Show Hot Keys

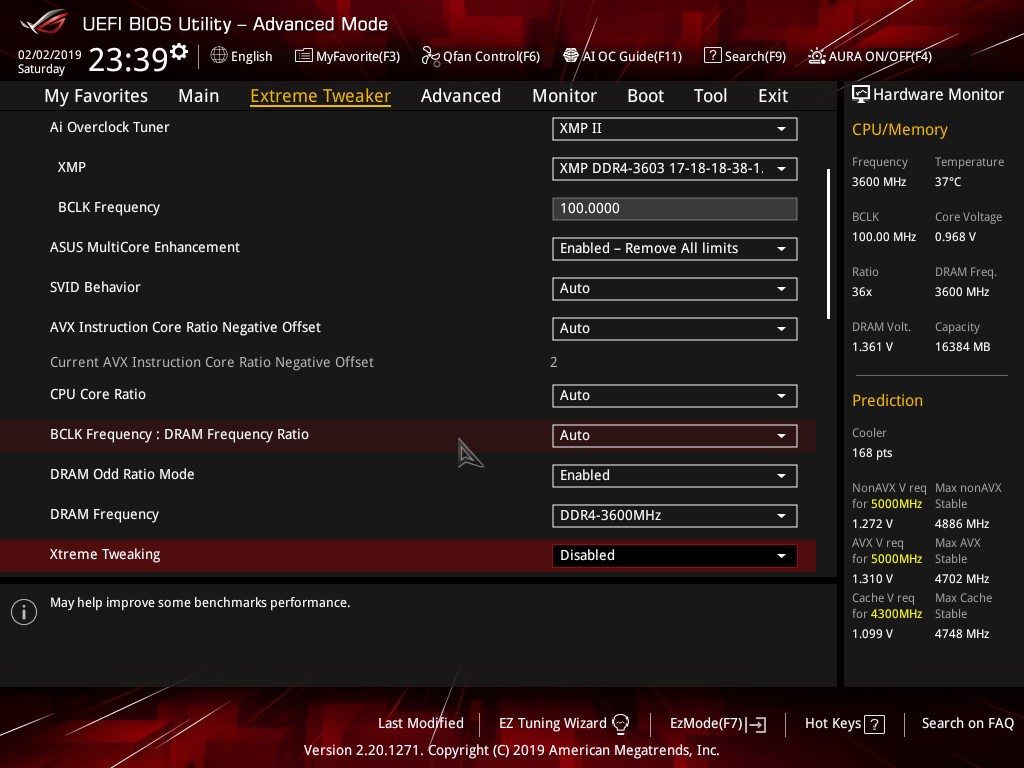click(844, 724)
